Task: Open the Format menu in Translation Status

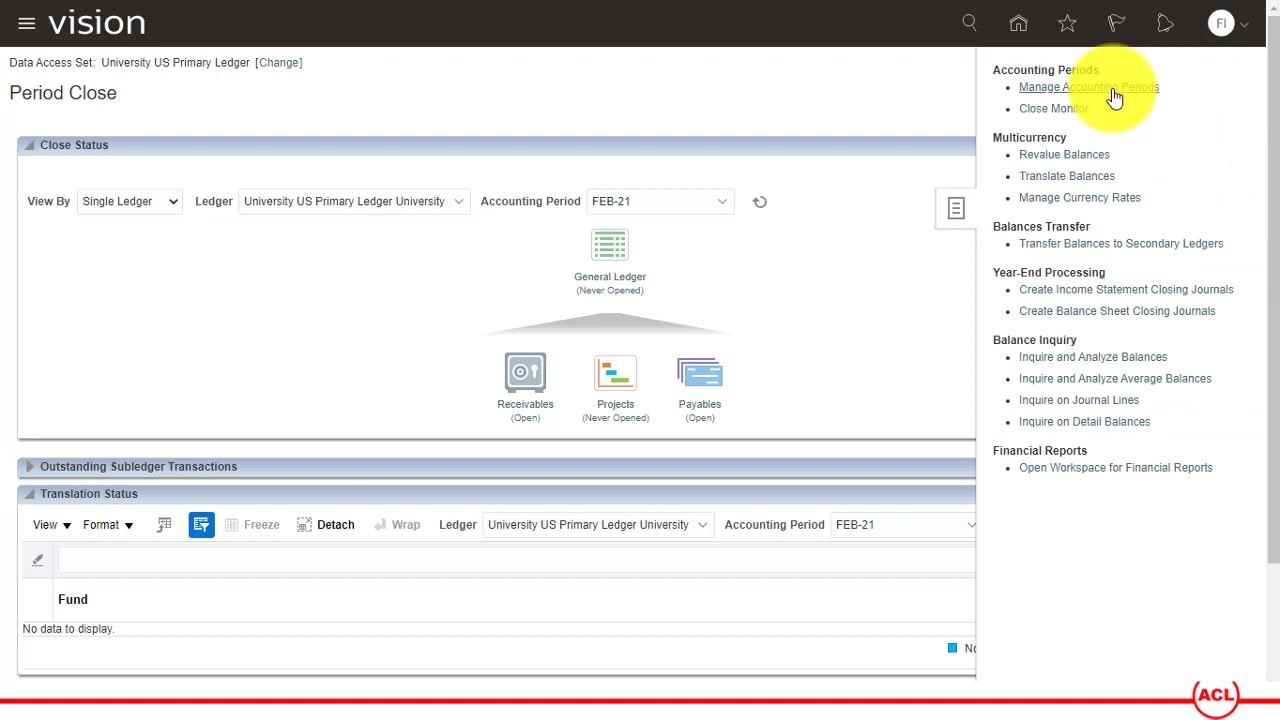Action: point(108,525)
